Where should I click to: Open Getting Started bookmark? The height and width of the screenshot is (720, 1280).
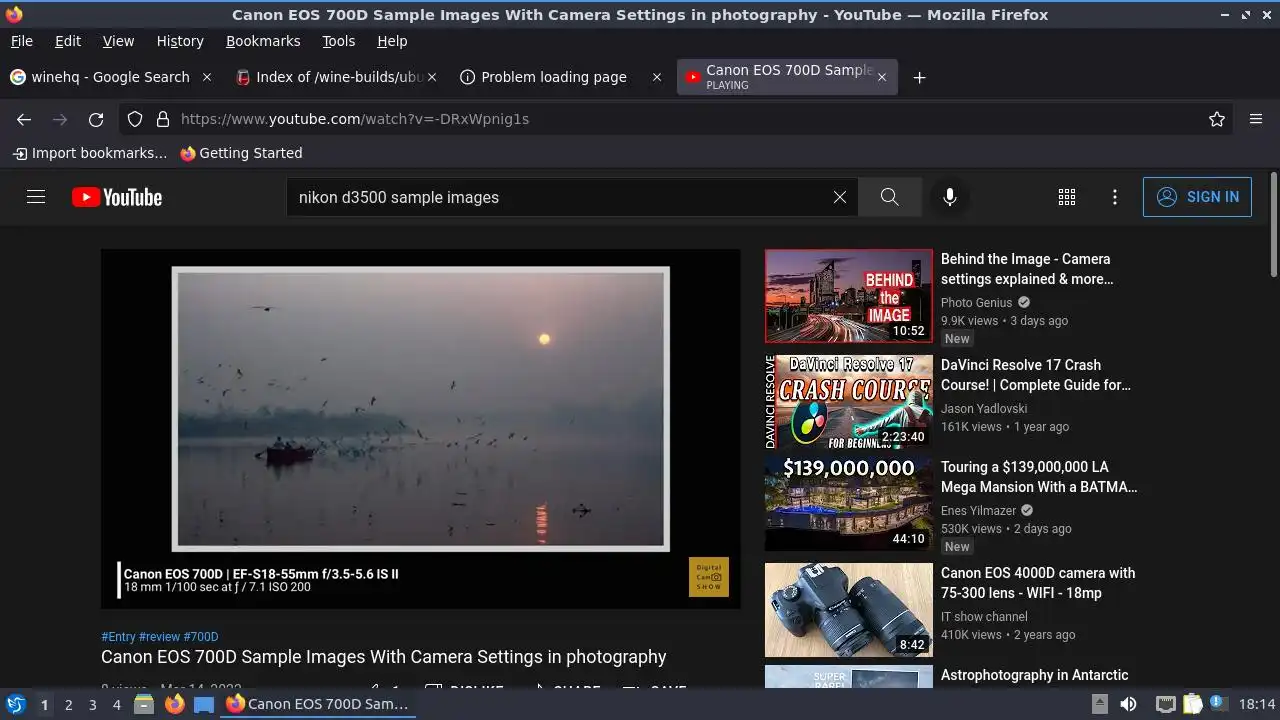(x=241, y=153)
